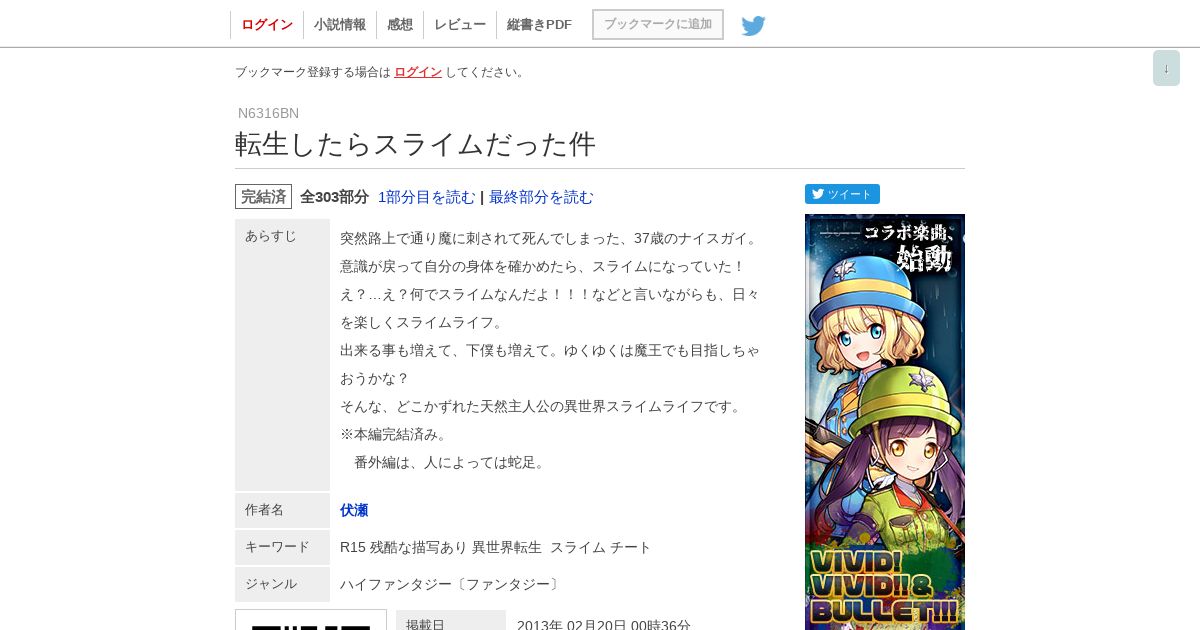Follow the 最終部分を読む link
The width and height of the screenshot is (1200, 630).
[x=541, y=197]
